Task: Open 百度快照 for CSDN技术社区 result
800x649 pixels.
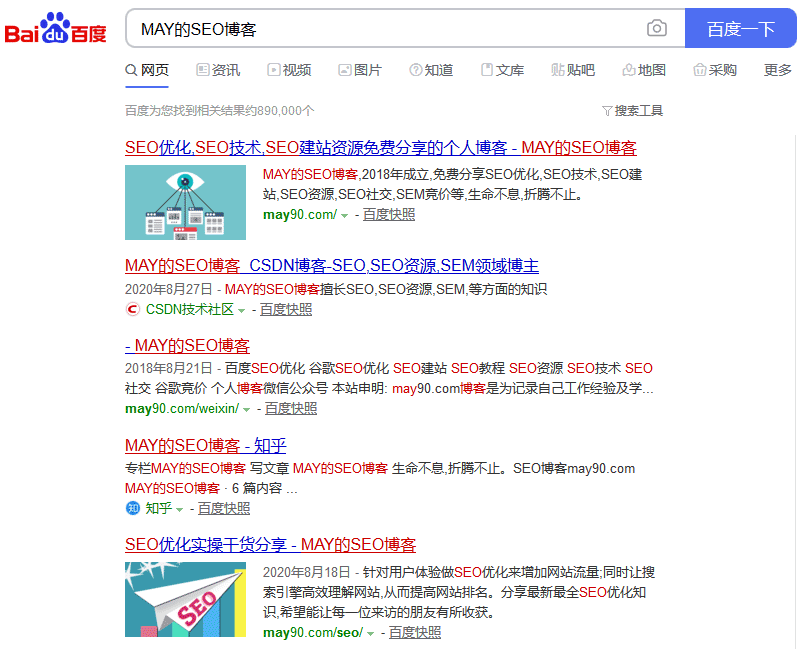Action: (x=286, y=310)
